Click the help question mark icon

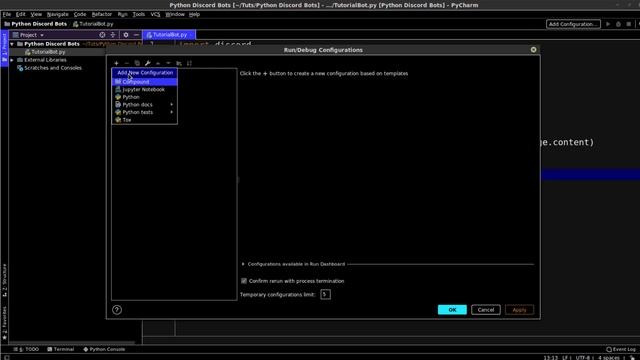pos(117,310)
